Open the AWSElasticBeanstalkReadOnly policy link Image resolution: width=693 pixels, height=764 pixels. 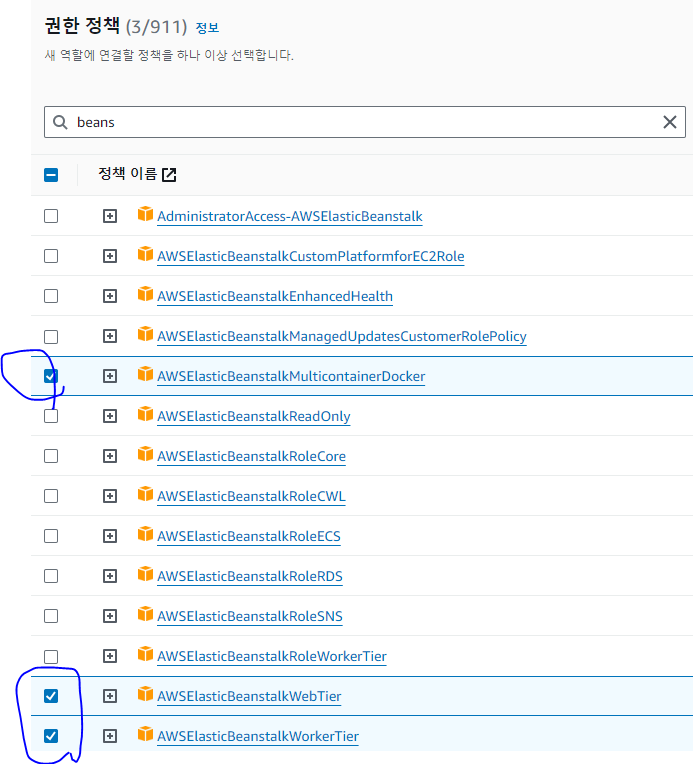pos(253,416)
